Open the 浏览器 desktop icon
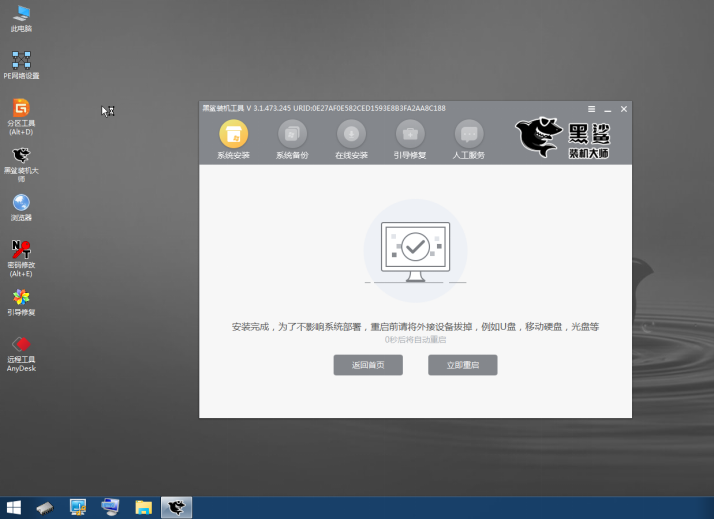The width and height of the screenshot is (714, 519). point(20,203)
